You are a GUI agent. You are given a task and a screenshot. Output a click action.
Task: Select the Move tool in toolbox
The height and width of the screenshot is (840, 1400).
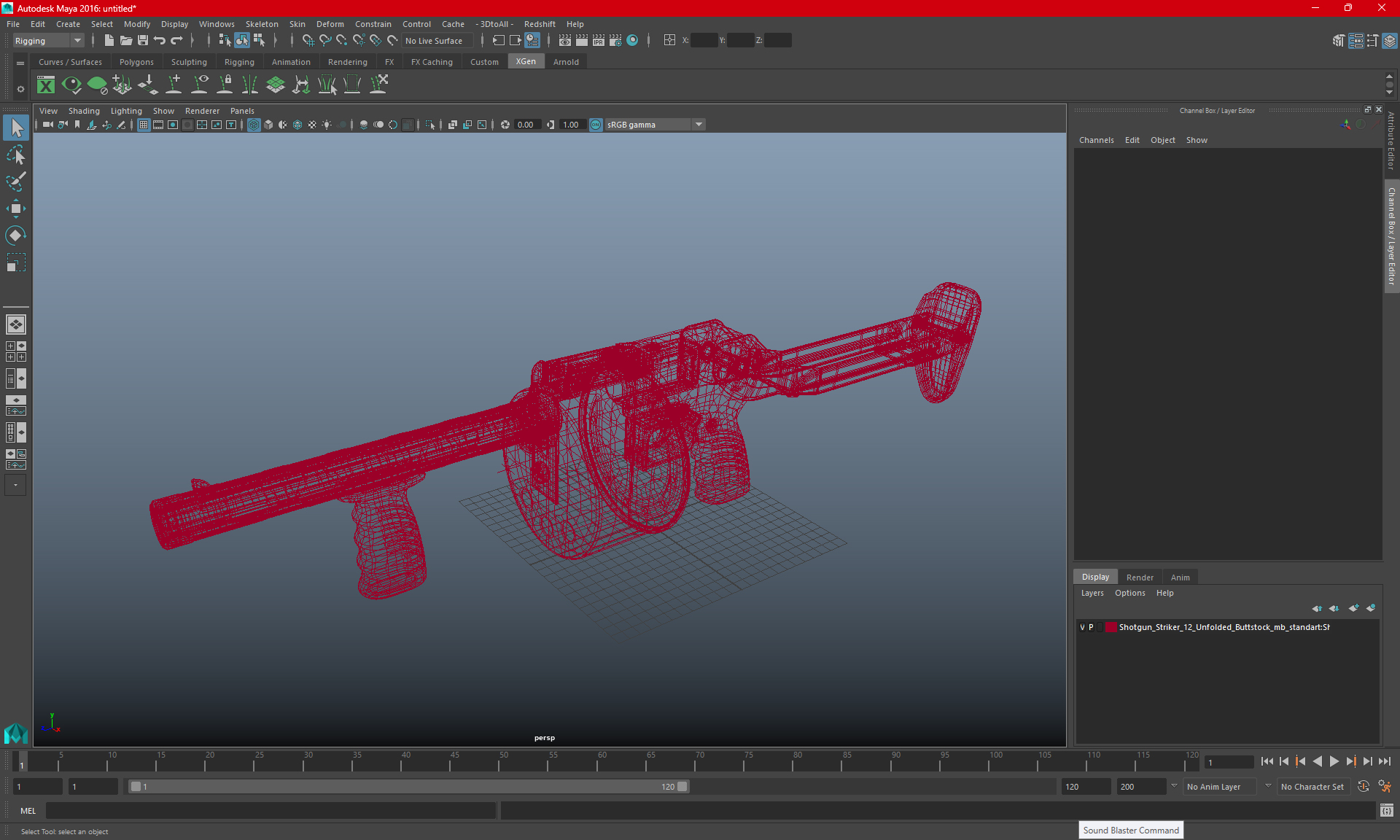pos(15,209)
